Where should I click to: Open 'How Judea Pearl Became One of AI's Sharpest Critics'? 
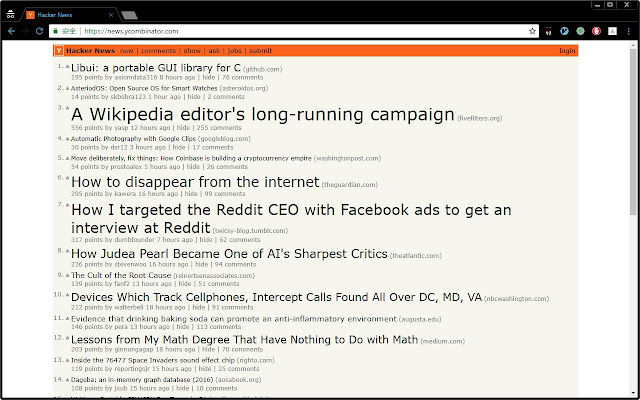tap(229, 253)
